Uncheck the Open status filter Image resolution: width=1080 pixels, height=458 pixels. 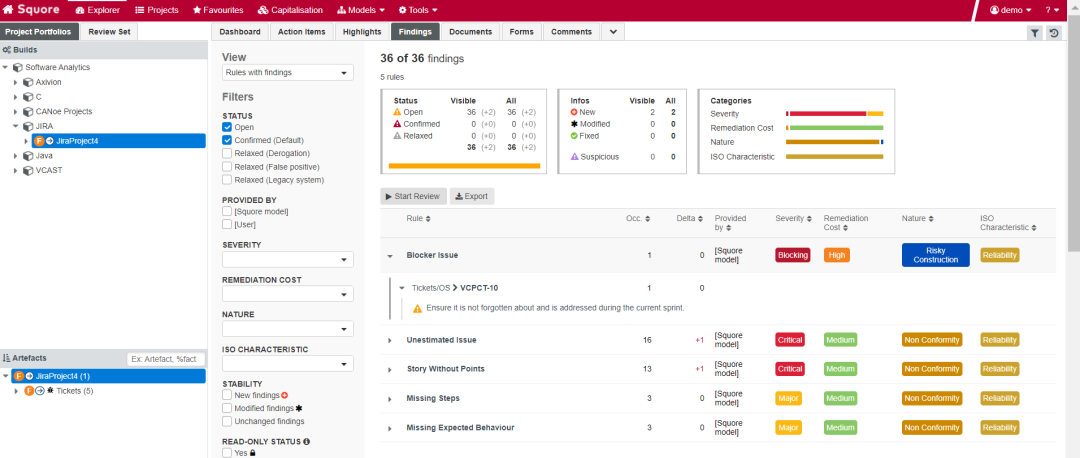[227, 127]
